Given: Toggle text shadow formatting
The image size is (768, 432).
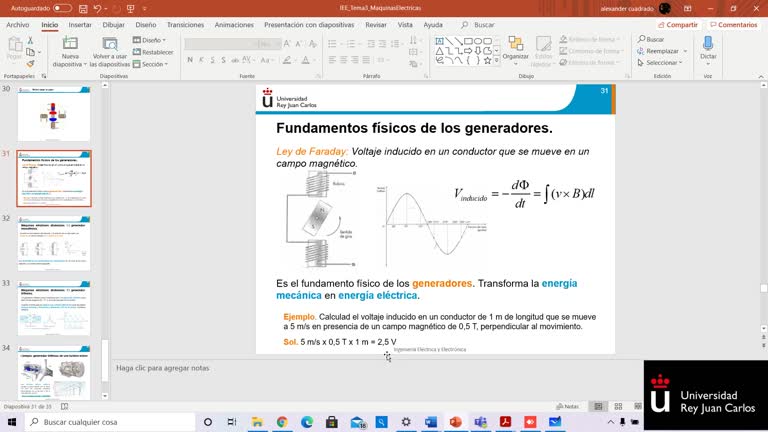Looking at the screenshot, I should click(x=224, y=60).
